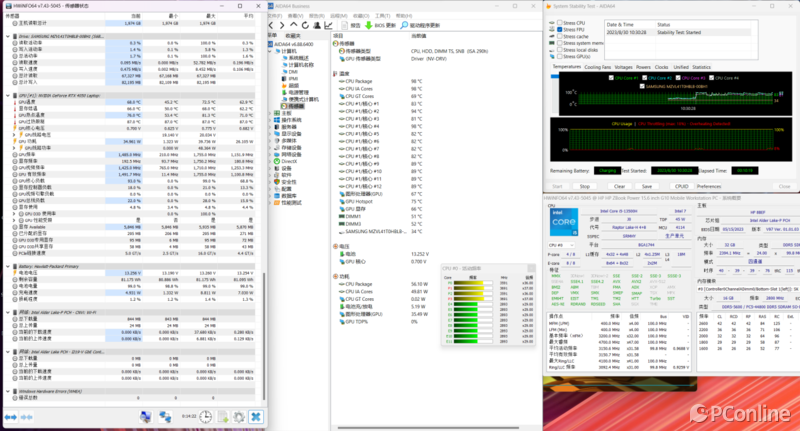
Task: Toggle SAMSUNG drive graph checkbox
Action: (642, 86)
